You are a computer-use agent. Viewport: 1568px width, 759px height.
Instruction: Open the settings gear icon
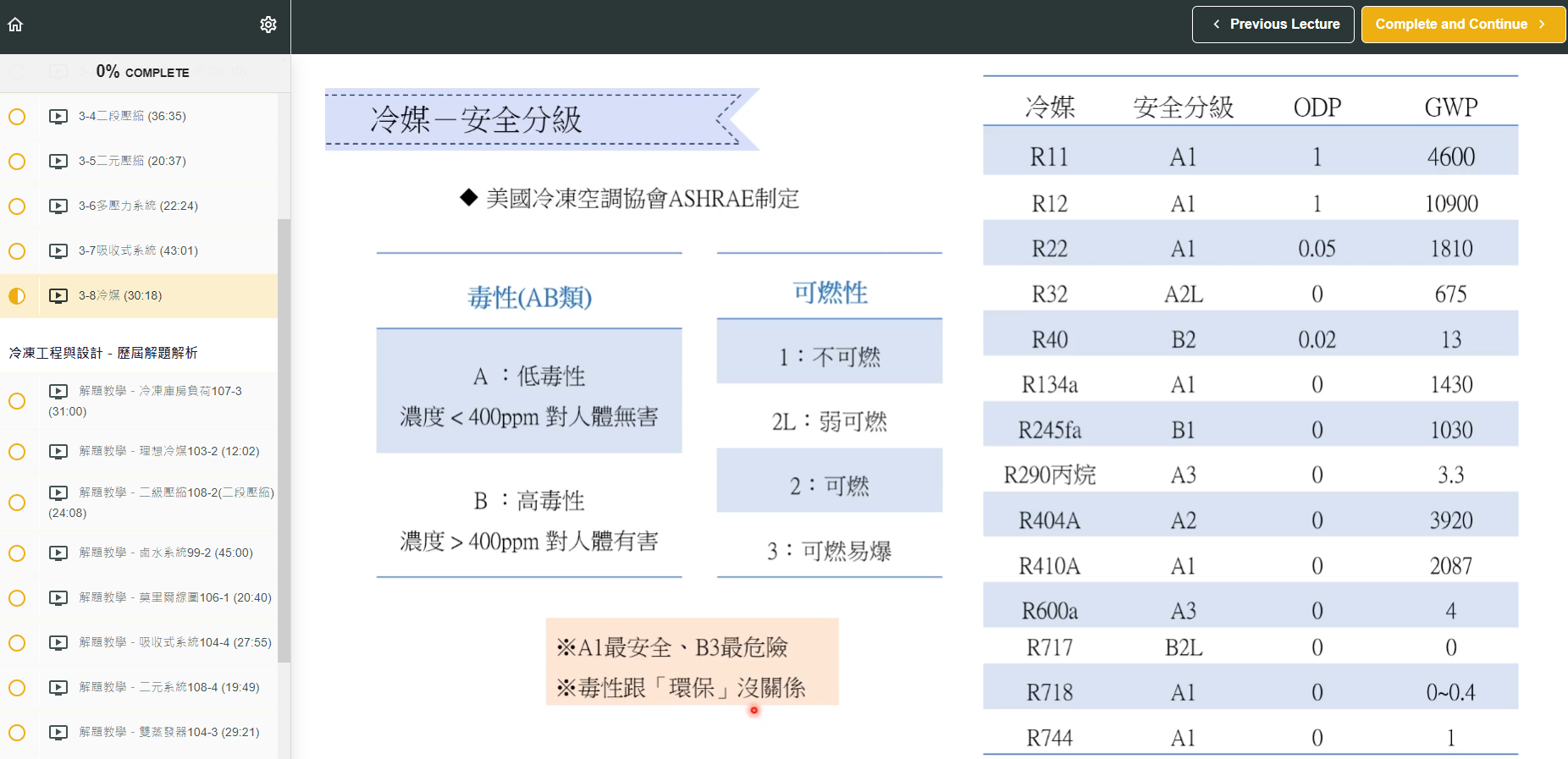268,25
